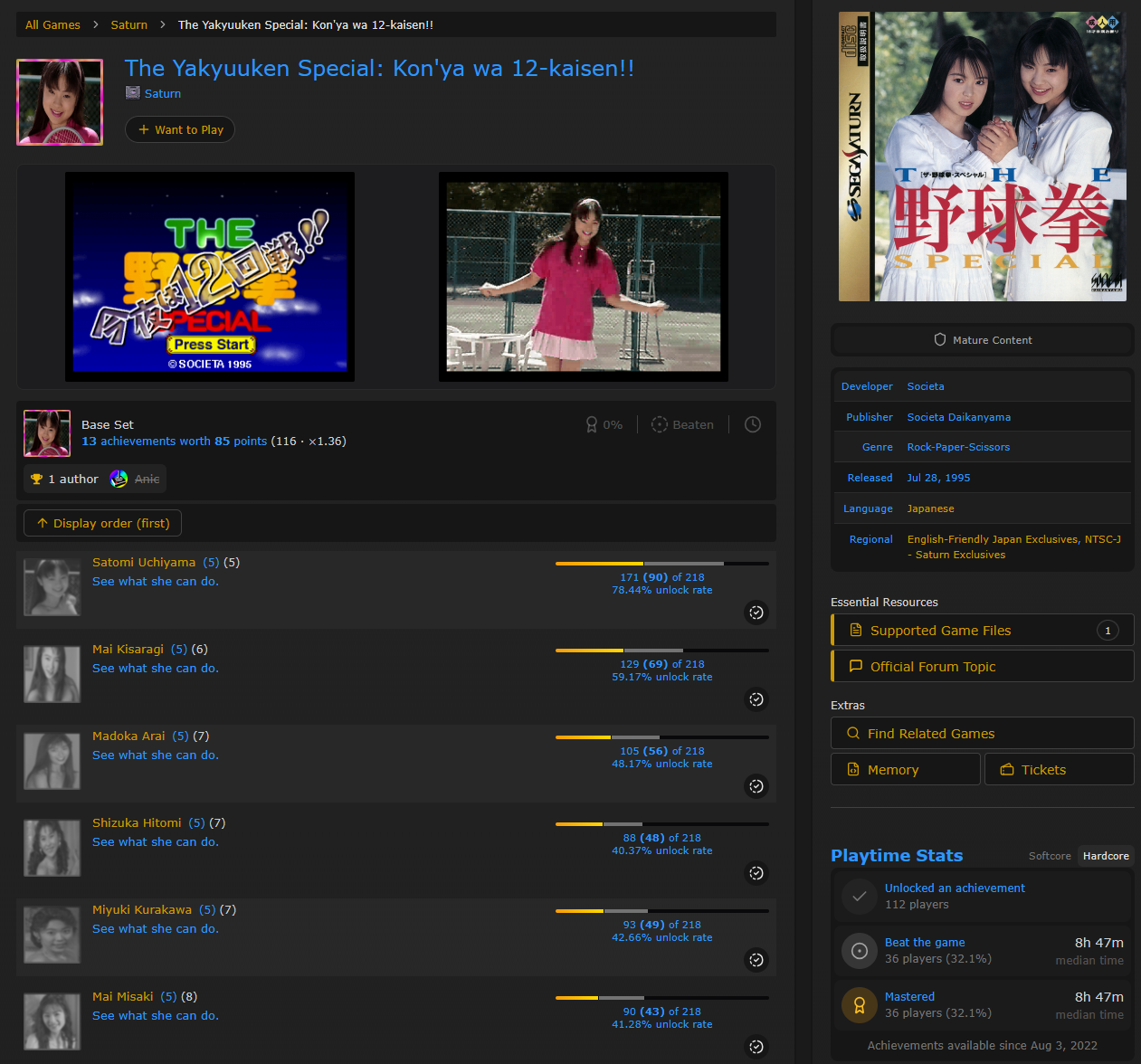
Task: Open Miyuki Kurakawa achievement title
Action: point(142,909)
